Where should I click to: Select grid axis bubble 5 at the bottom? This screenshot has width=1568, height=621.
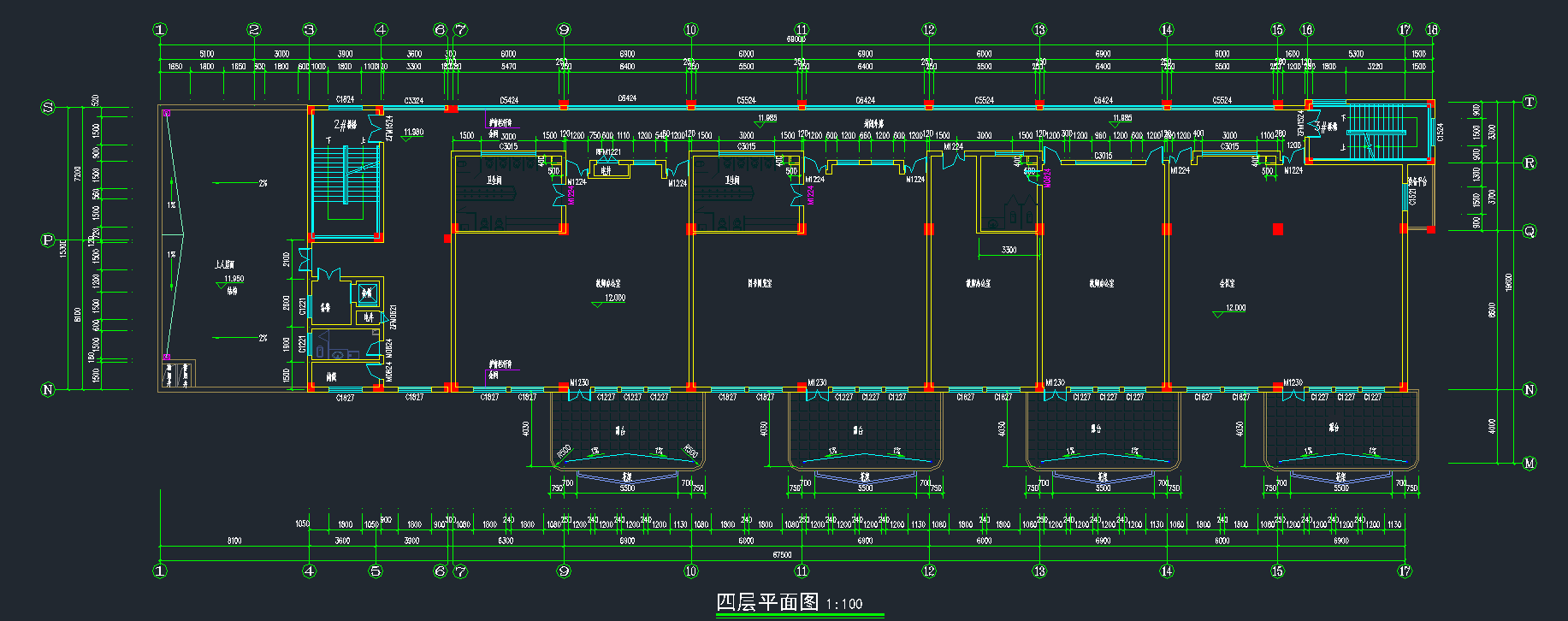pyautogui.click(x=375, y=571)
